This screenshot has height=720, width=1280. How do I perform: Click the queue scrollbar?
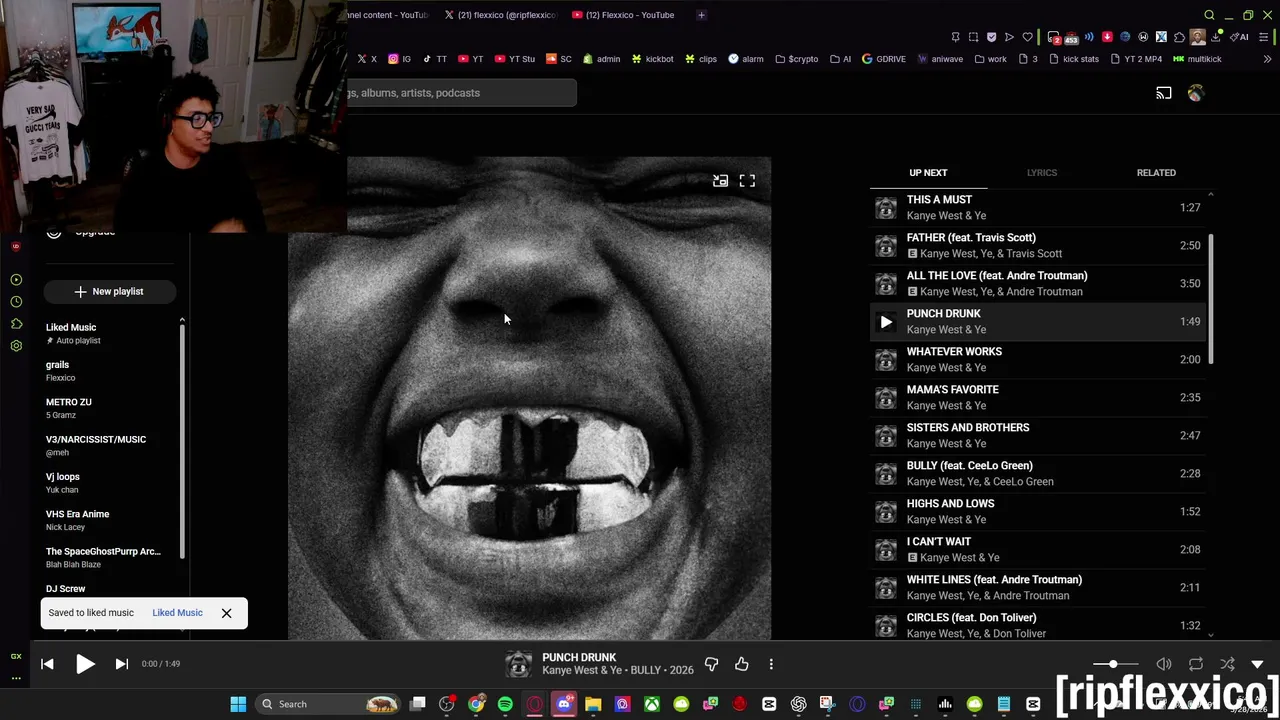tap(1211, 300)
